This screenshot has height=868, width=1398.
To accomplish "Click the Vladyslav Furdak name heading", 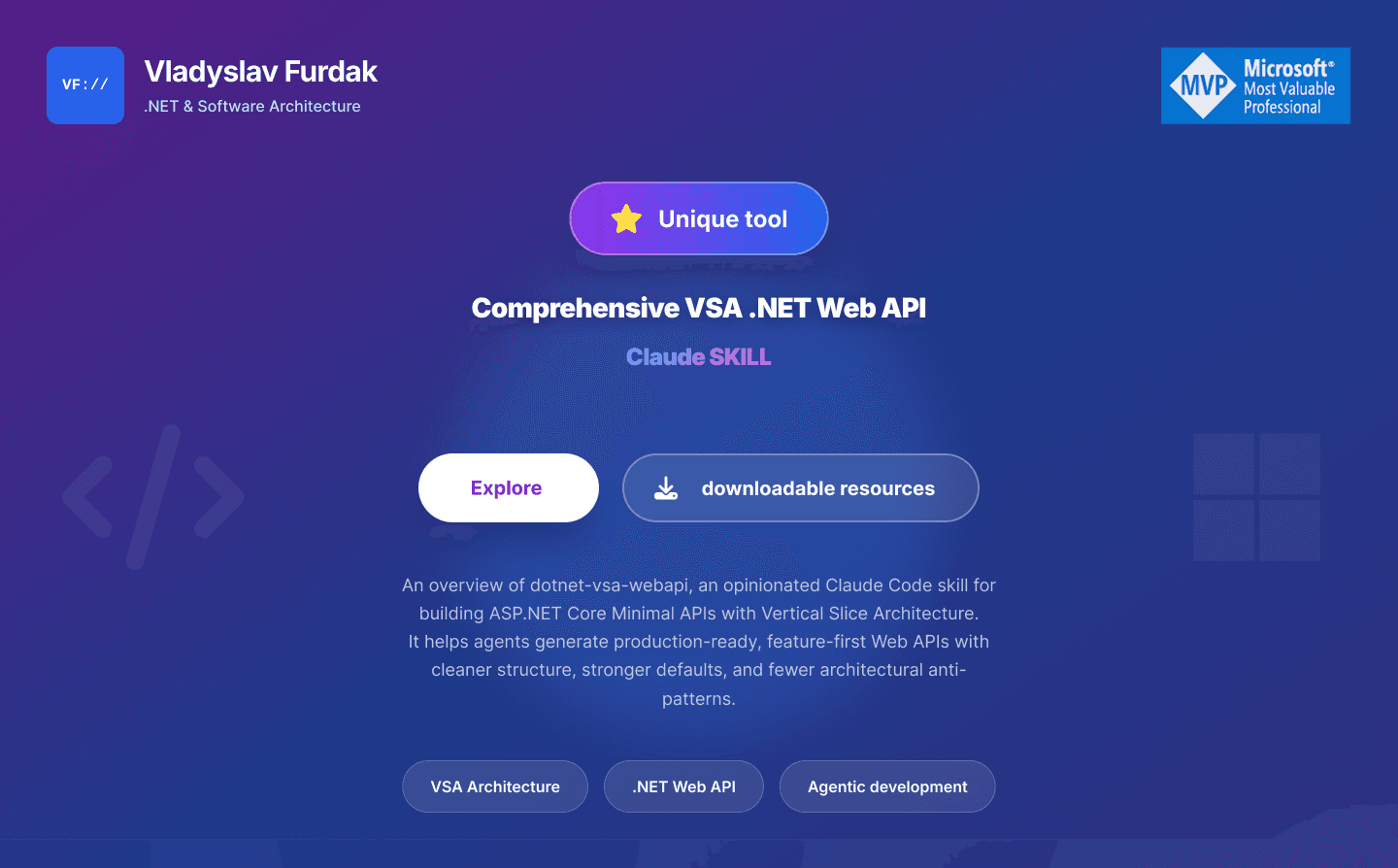I will point(260,72).
